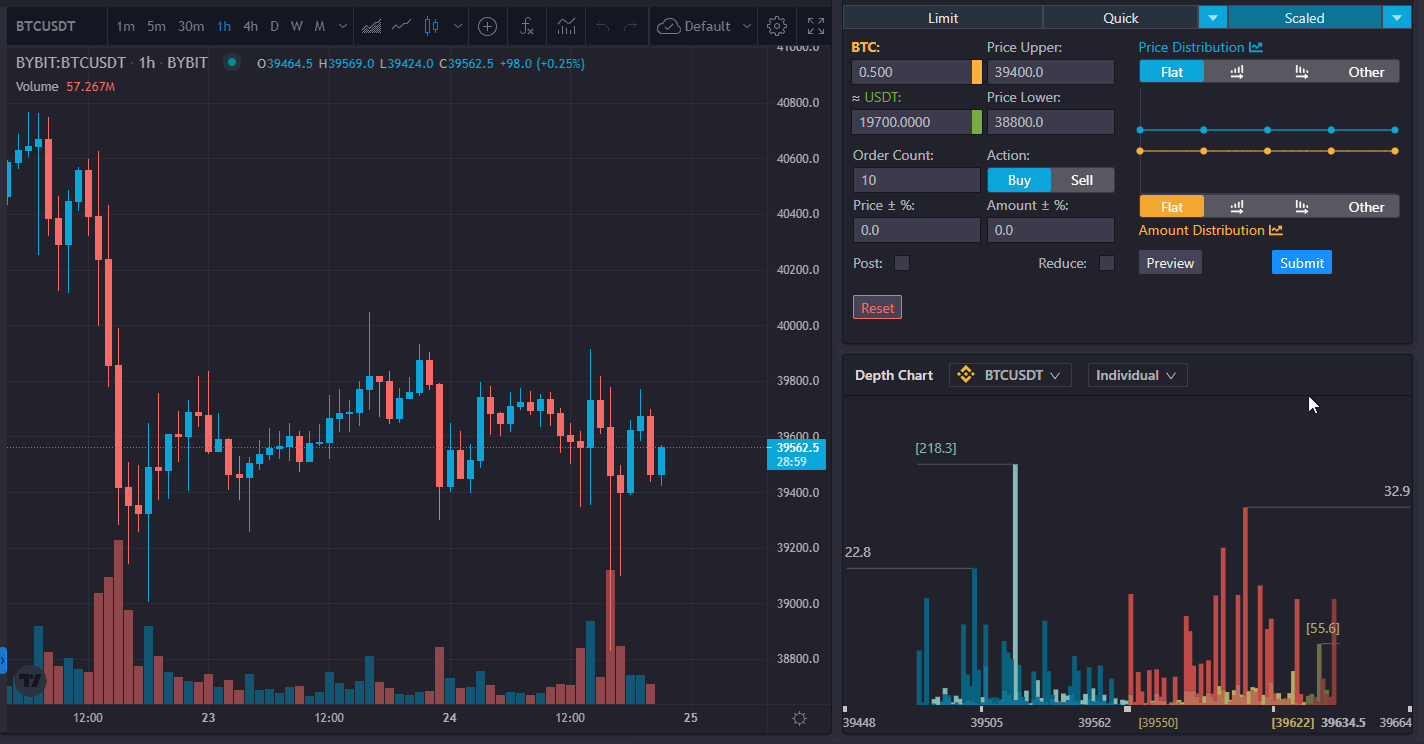
Task: Click the Preview button
Action: [1170, 262]
